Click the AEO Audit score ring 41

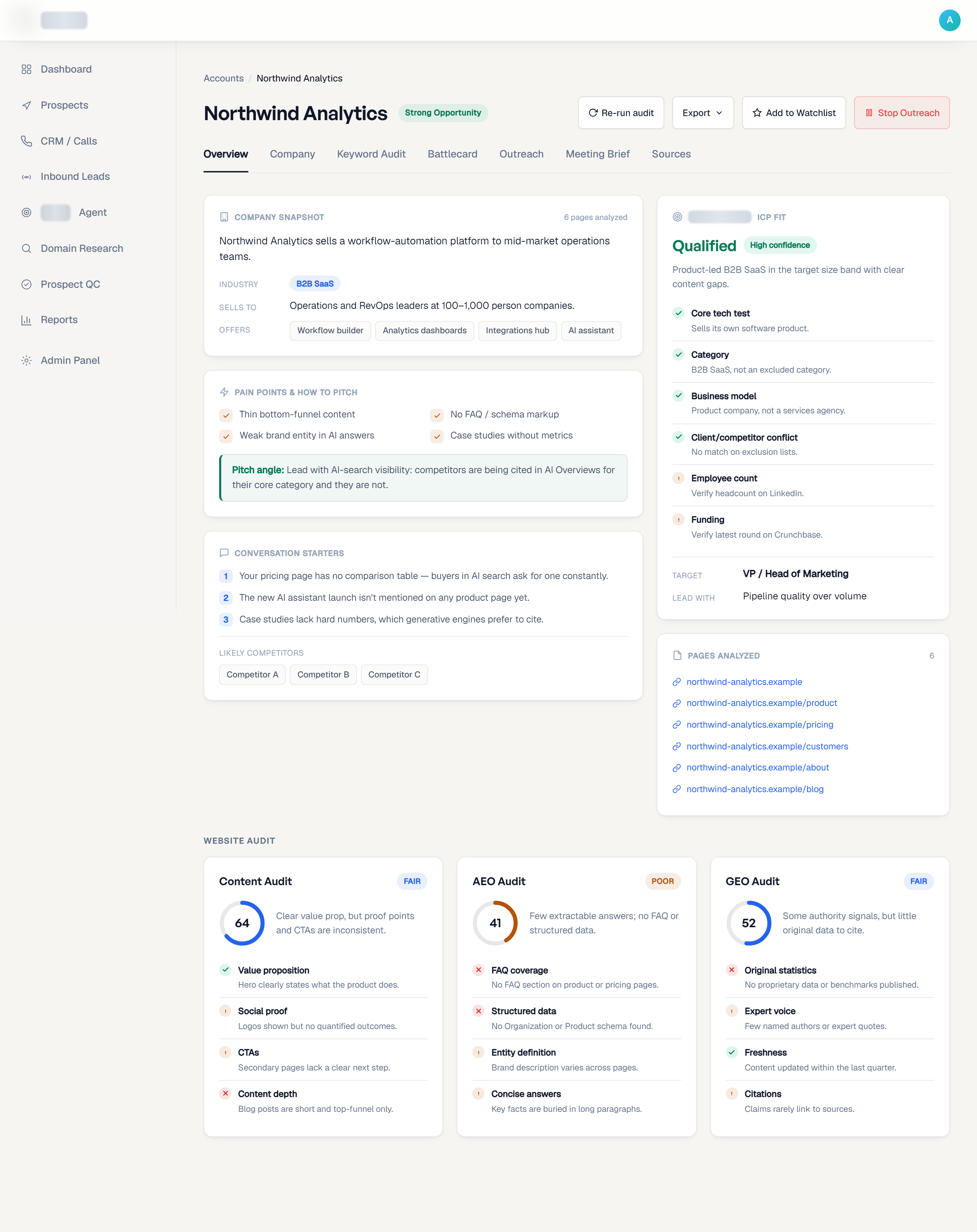point(495,923)
